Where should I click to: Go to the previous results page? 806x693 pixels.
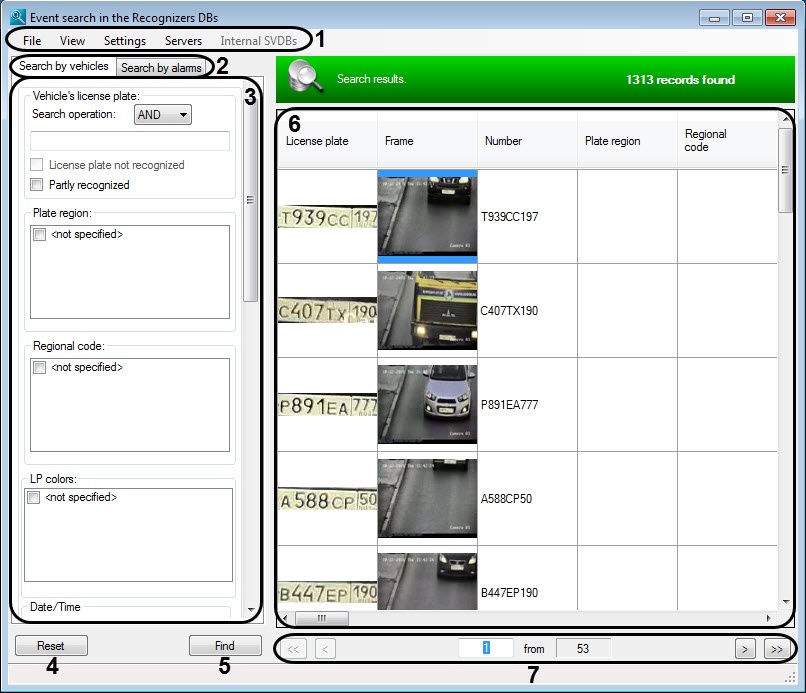pos(325,648)
